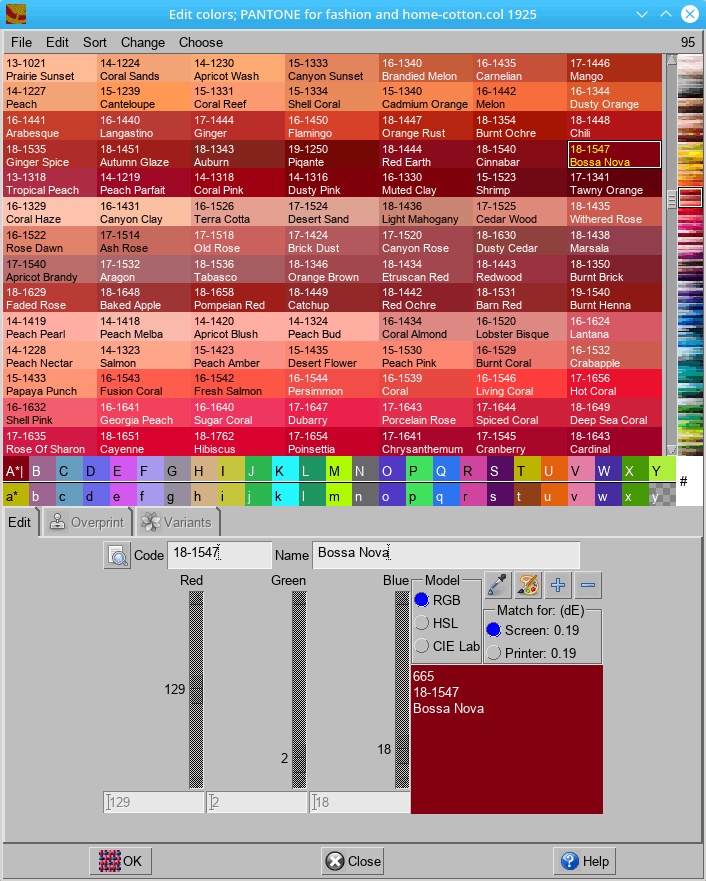
Task: Select the 17-1656 Hot Coral swatch
Action: tap(614, 384)
